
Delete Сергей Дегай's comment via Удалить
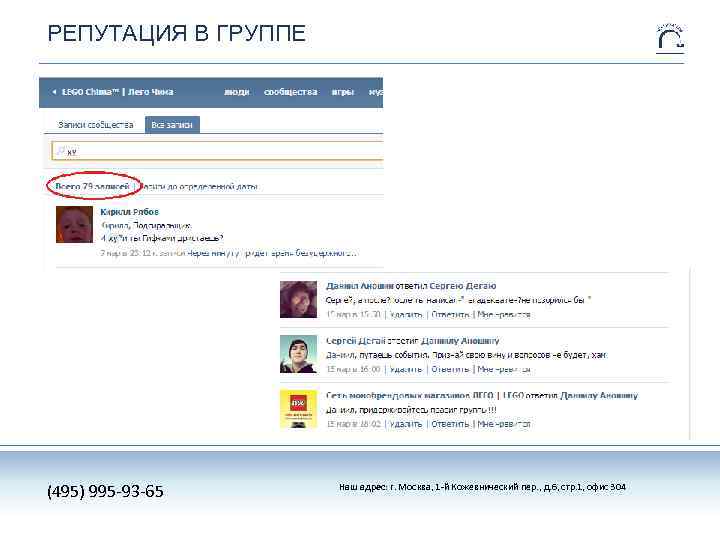click(x=406, y=369)
